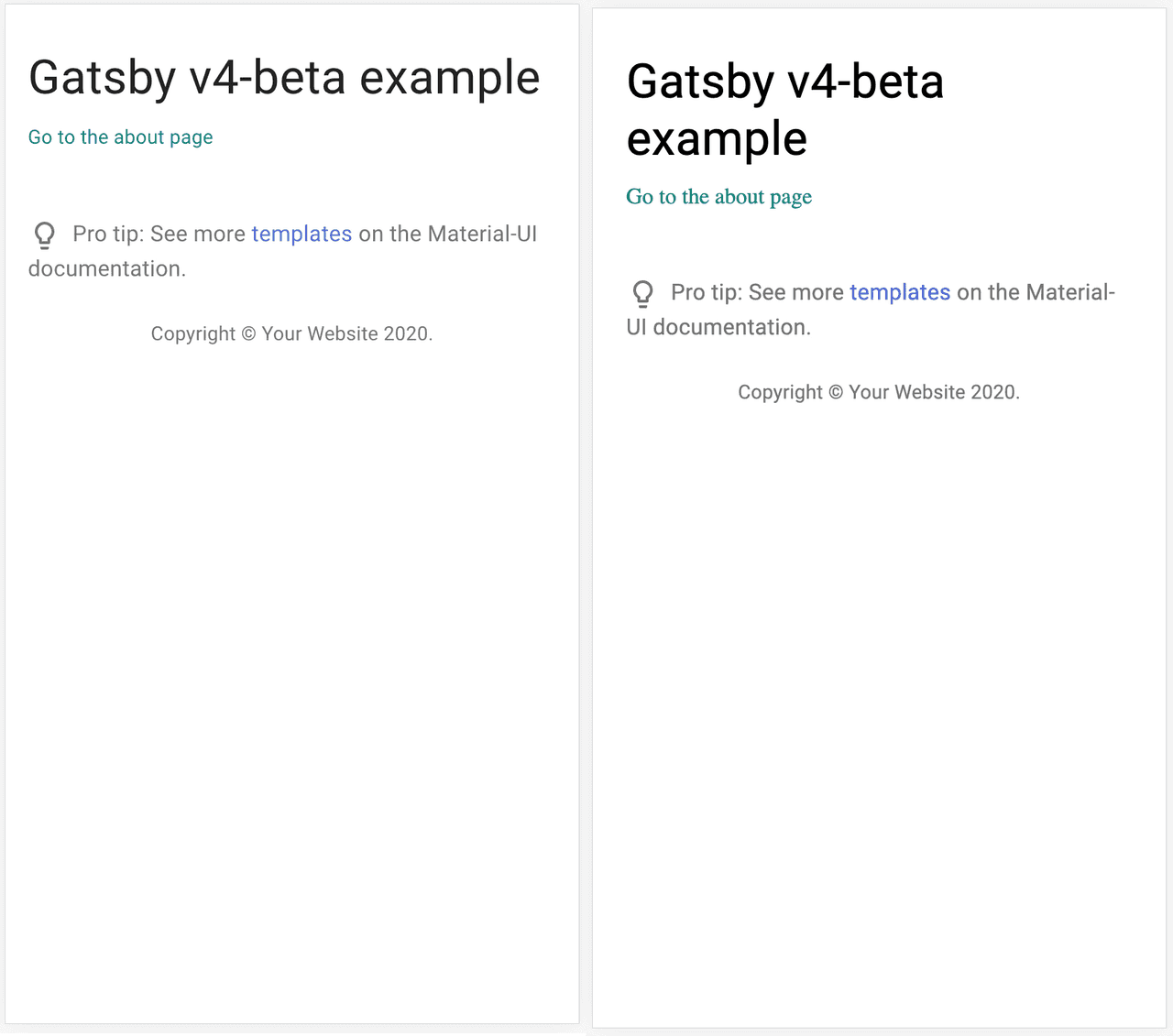Follow the 'Go to the about page' link on the right
The image size is (1173, 1036).
click(718, 196)
